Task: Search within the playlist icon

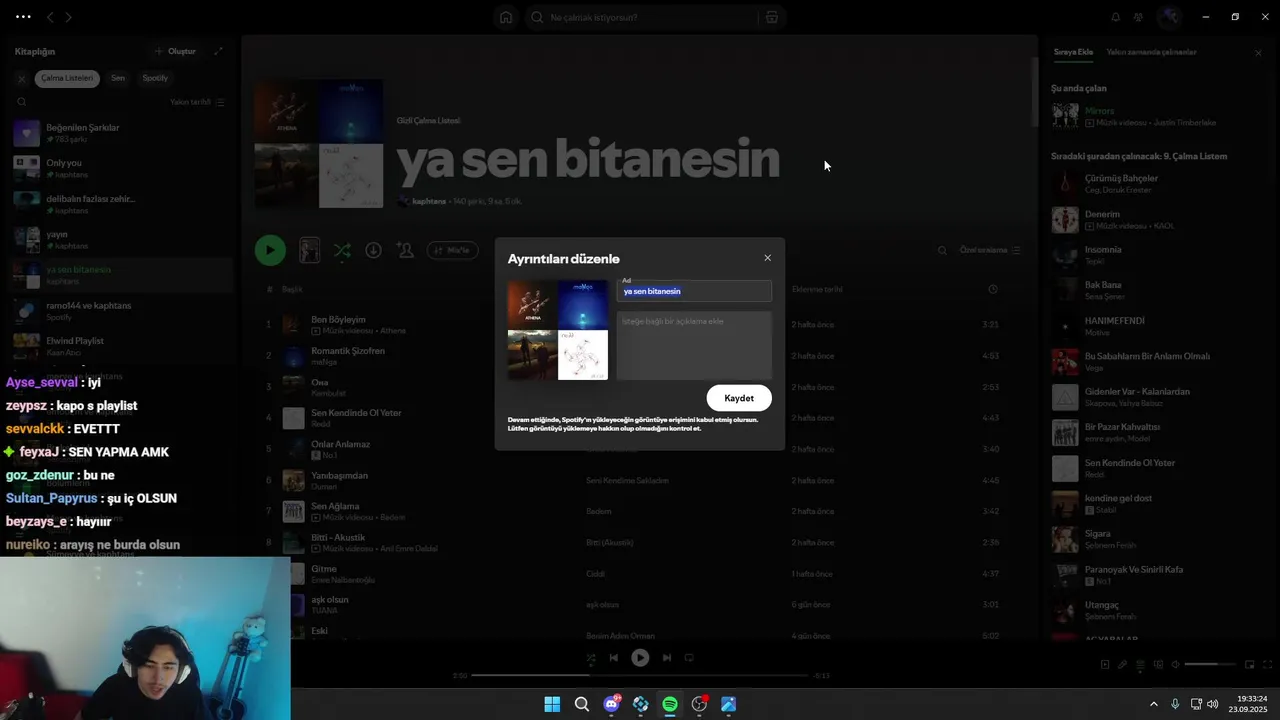Action: click(942, 251)
